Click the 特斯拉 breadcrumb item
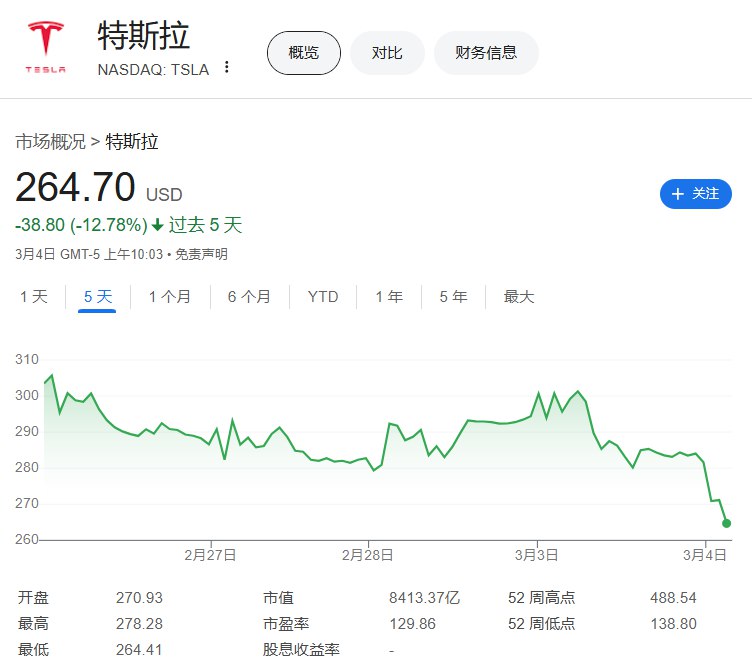This screenshot has height=661, width=752. (x=132, y=142)
